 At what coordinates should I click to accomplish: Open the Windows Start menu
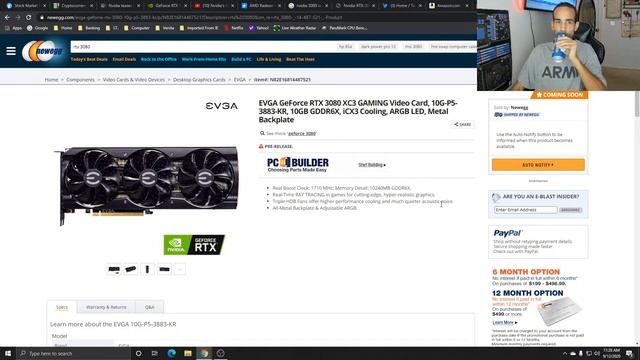click(x=8, y=353)
